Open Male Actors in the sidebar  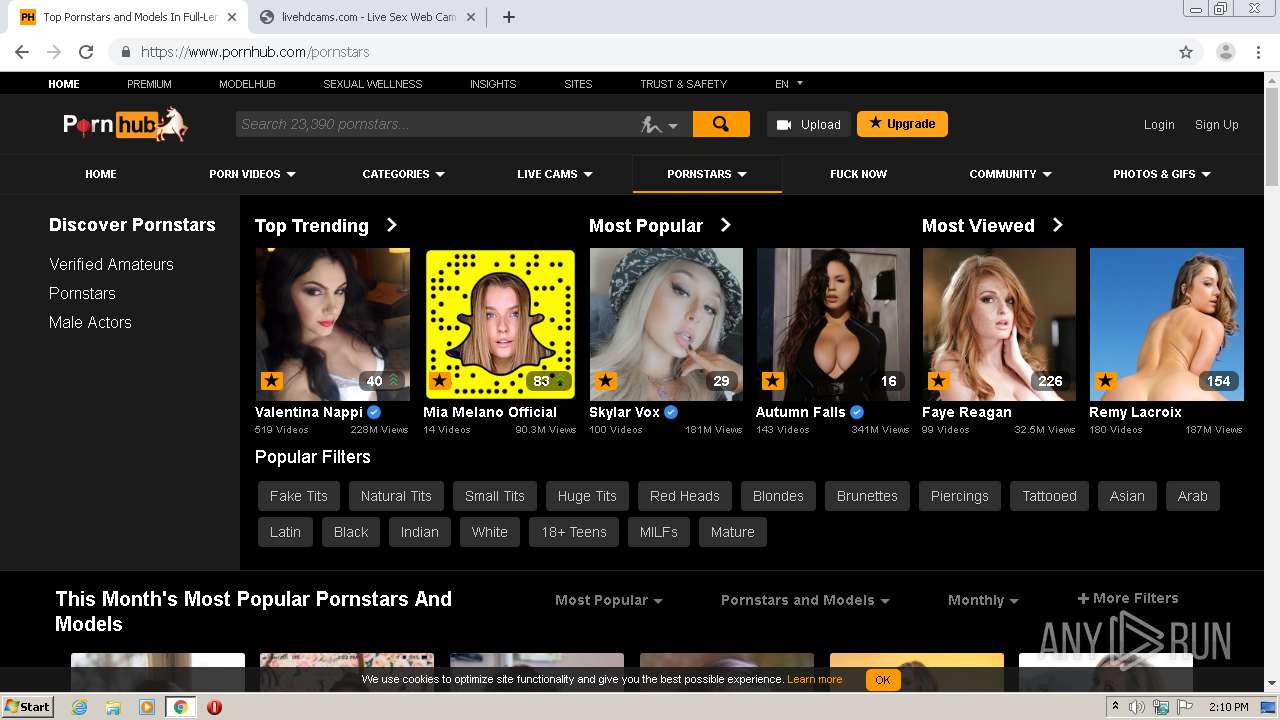coord(90,322)
